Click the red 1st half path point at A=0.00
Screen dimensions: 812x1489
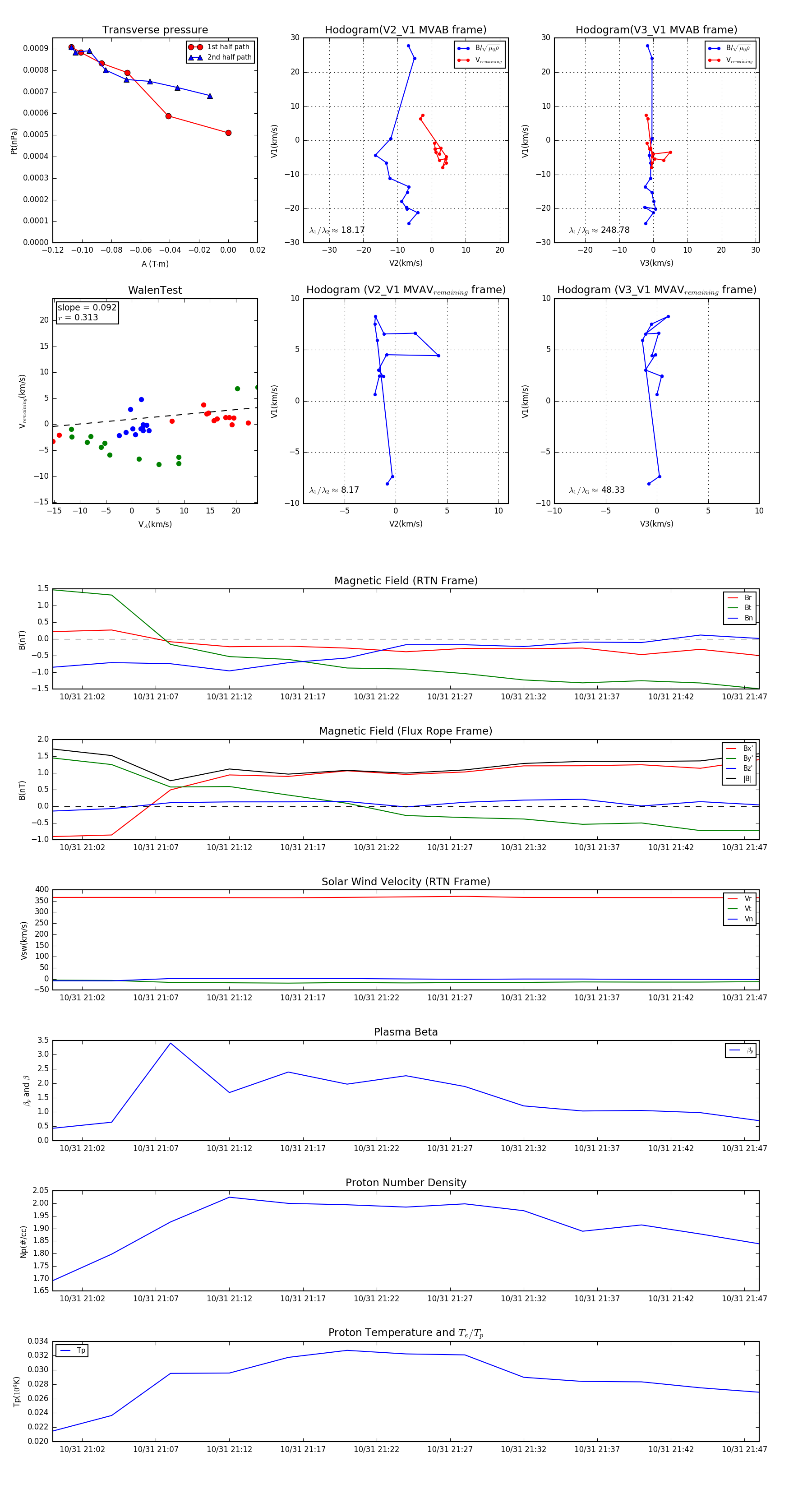tap(228, 133)
